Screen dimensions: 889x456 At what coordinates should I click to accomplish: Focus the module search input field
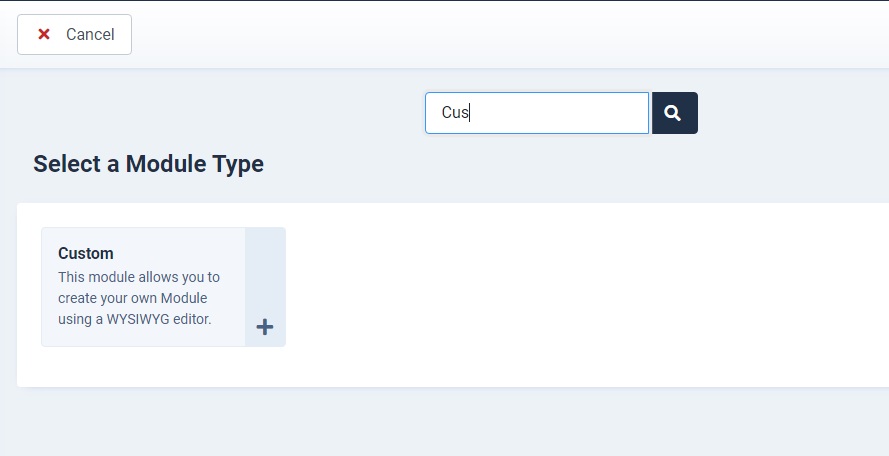(537, 113)
